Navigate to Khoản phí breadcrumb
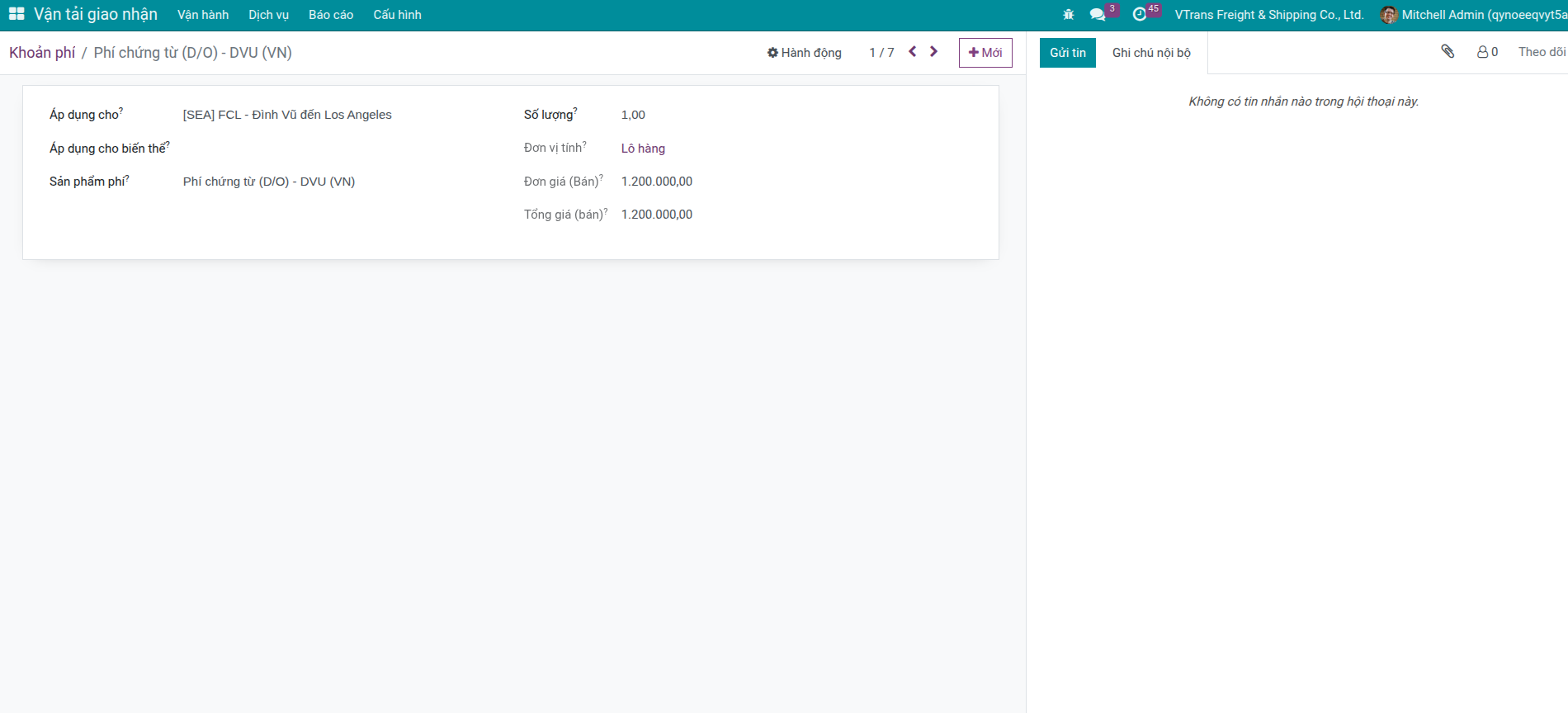 pos(42,53)
